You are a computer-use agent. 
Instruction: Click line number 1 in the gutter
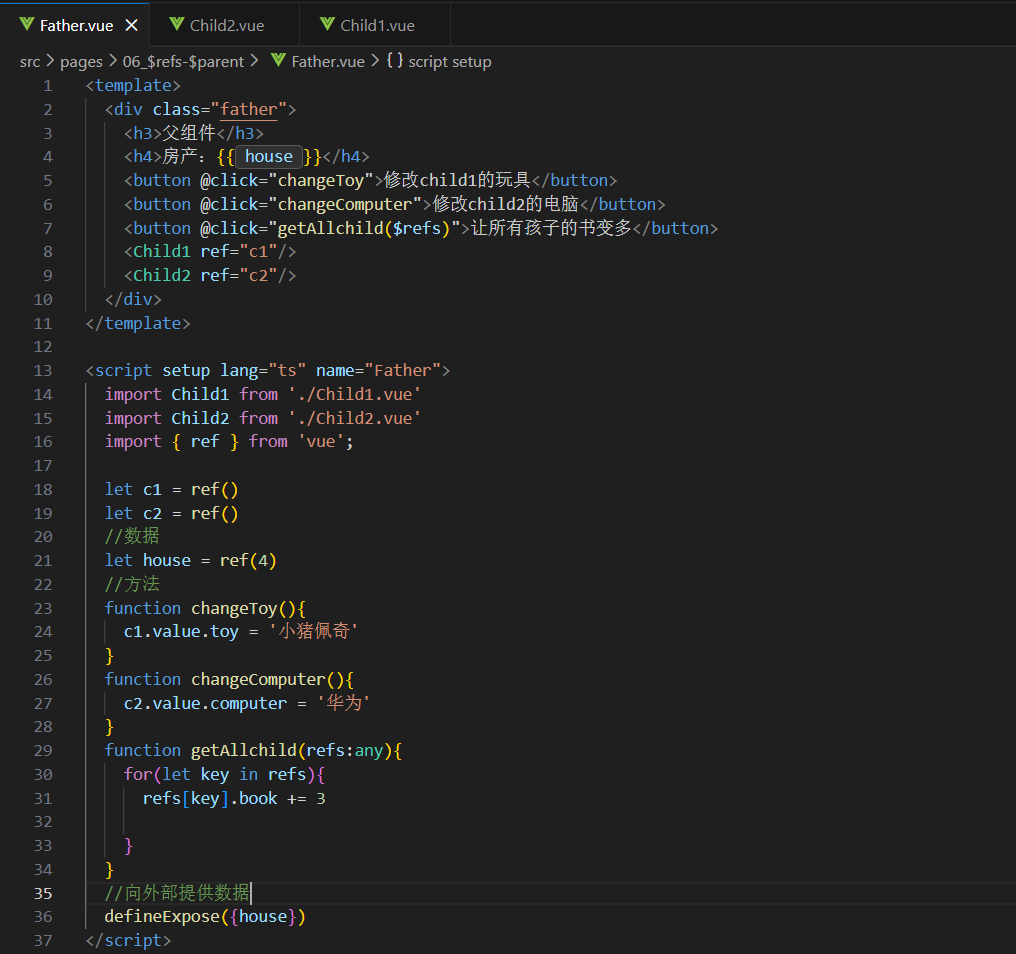point(47,86)
